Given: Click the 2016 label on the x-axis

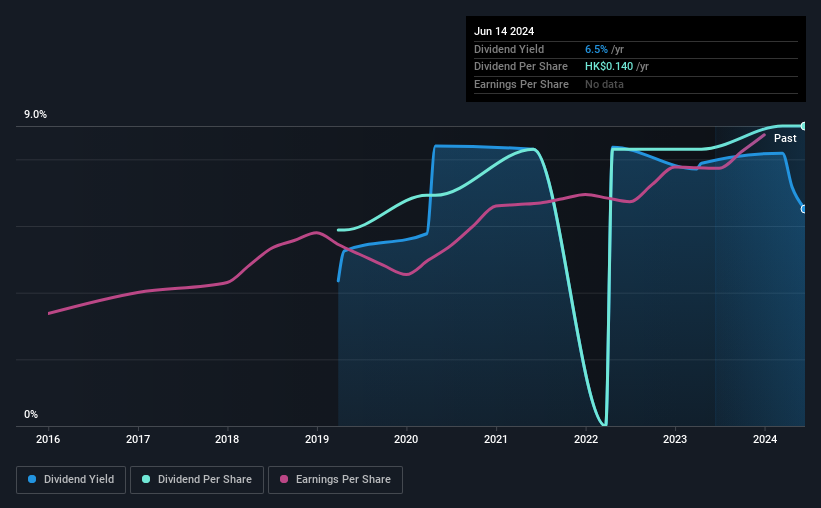Looking at the screenshot, I should pyautogui.click(x=48, y=439).
